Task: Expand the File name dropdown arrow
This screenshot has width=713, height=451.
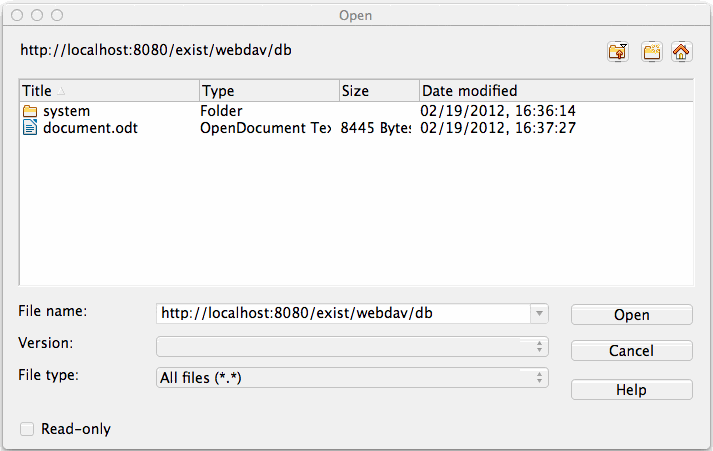Action: pos(540,314)
